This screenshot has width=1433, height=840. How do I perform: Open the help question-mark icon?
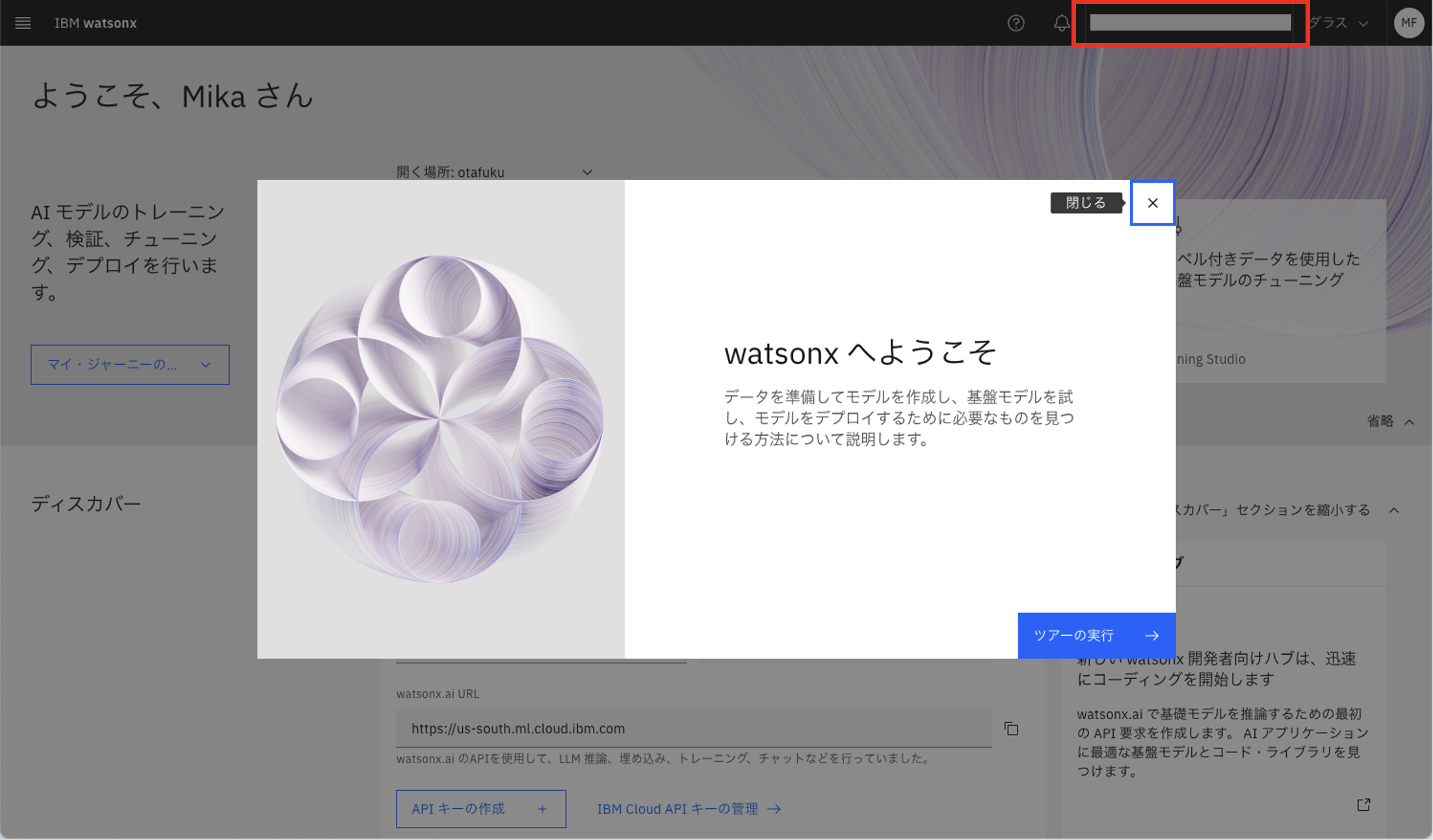click(1016, 23)
